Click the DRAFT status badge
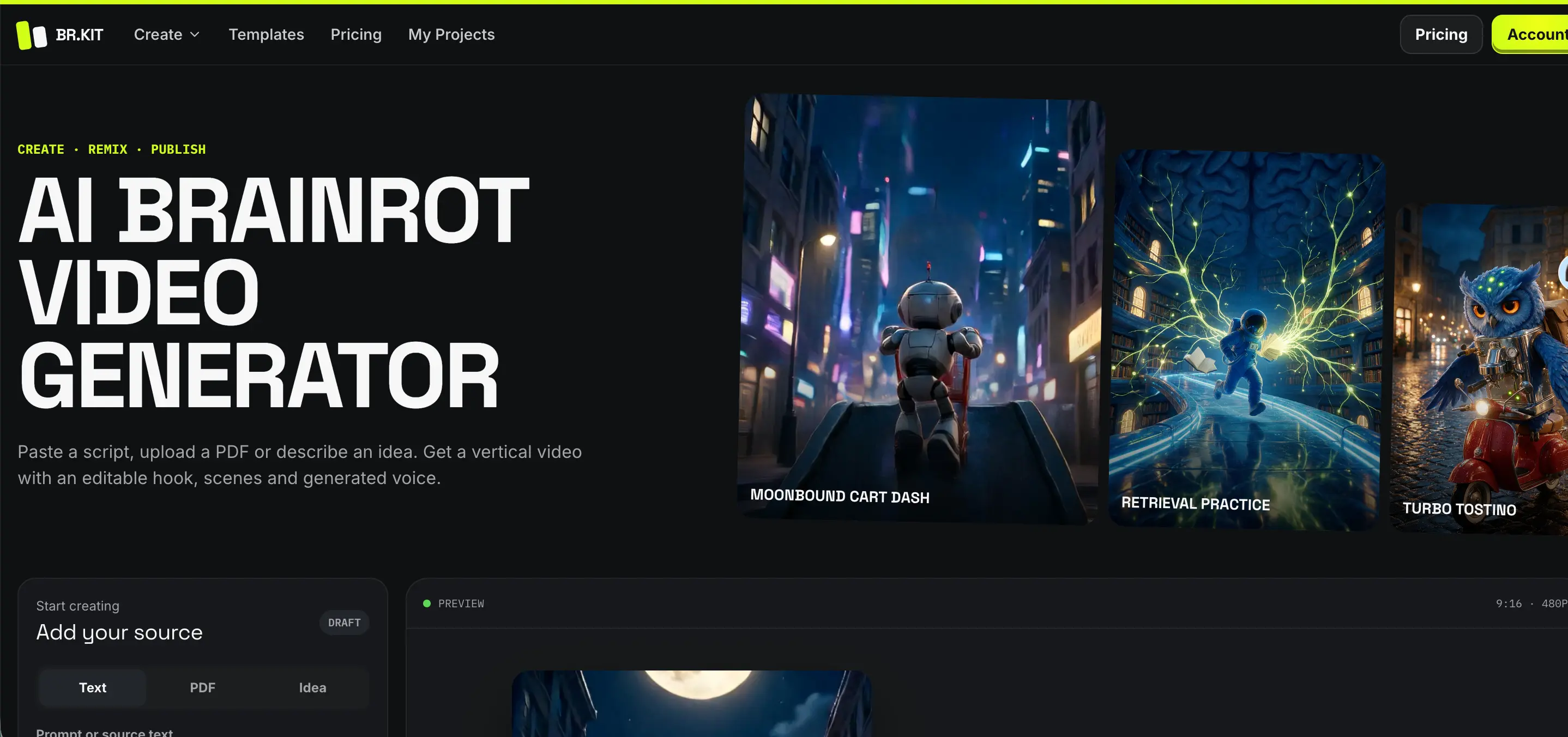The height and width of the screenshot is (737, 1568). coord(345,623)
